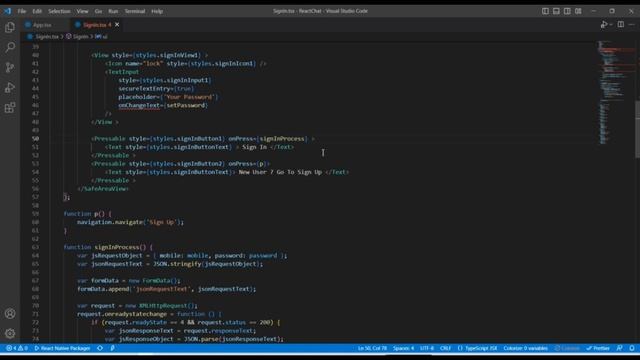This screenshot has height=360, width=640.
Task: Click Ln 50, Col 78 cursor position
Action: click(372, 348)
